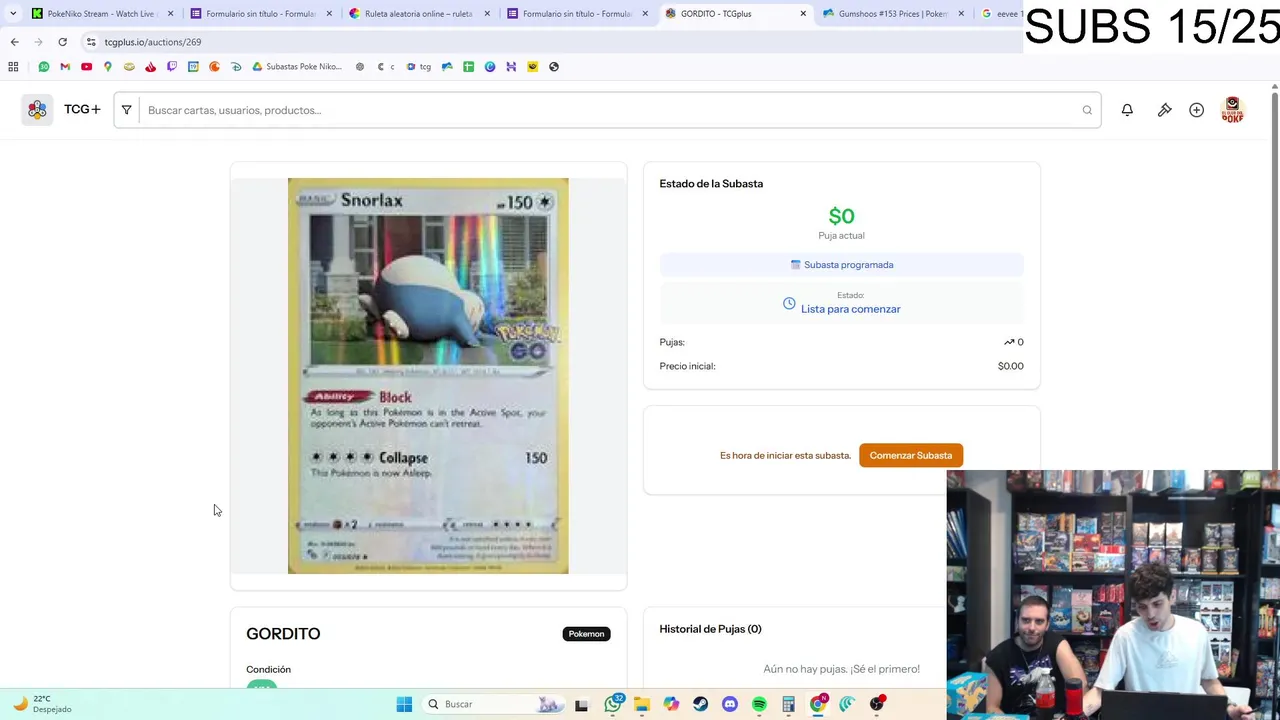The image size is (1280, 720).
Task: Click the weather widget showing 22°C
Action: [x=40, y=704]
